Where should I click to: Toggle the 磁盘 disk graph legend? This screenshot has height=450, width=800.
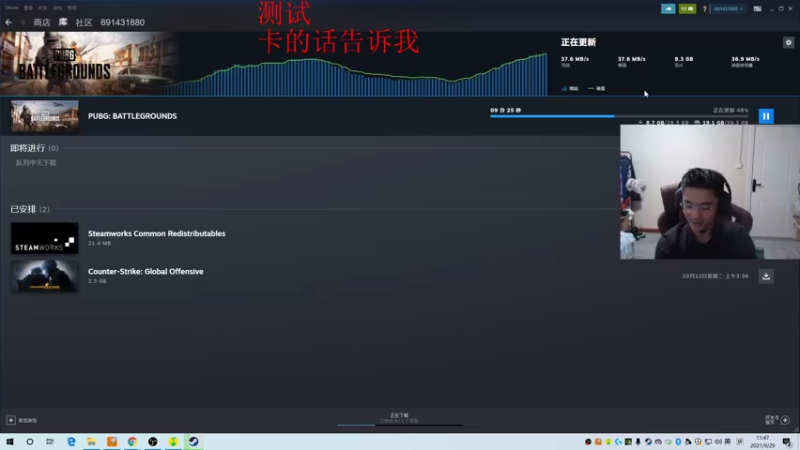pyautogui.click(x=596, y=88)
